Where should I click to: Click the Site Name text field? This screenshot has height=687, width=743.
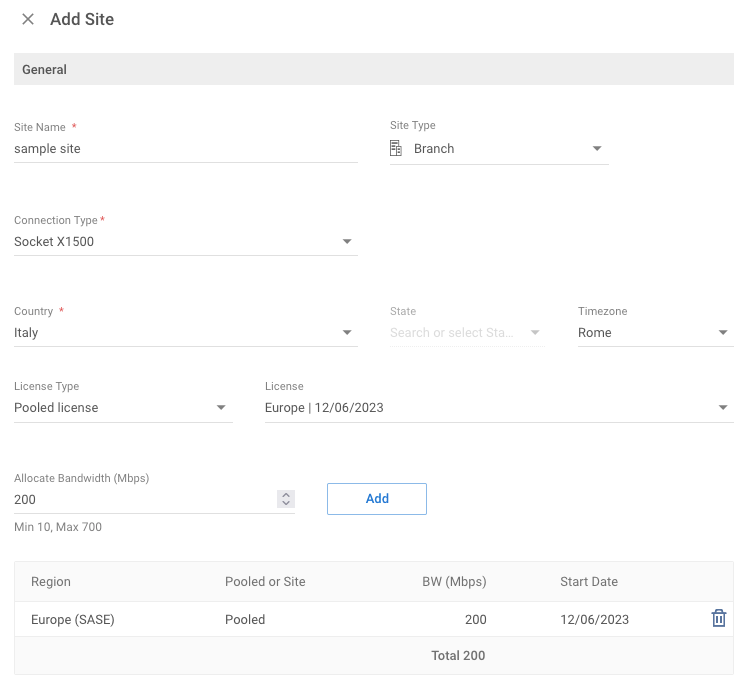click(185, 149)
